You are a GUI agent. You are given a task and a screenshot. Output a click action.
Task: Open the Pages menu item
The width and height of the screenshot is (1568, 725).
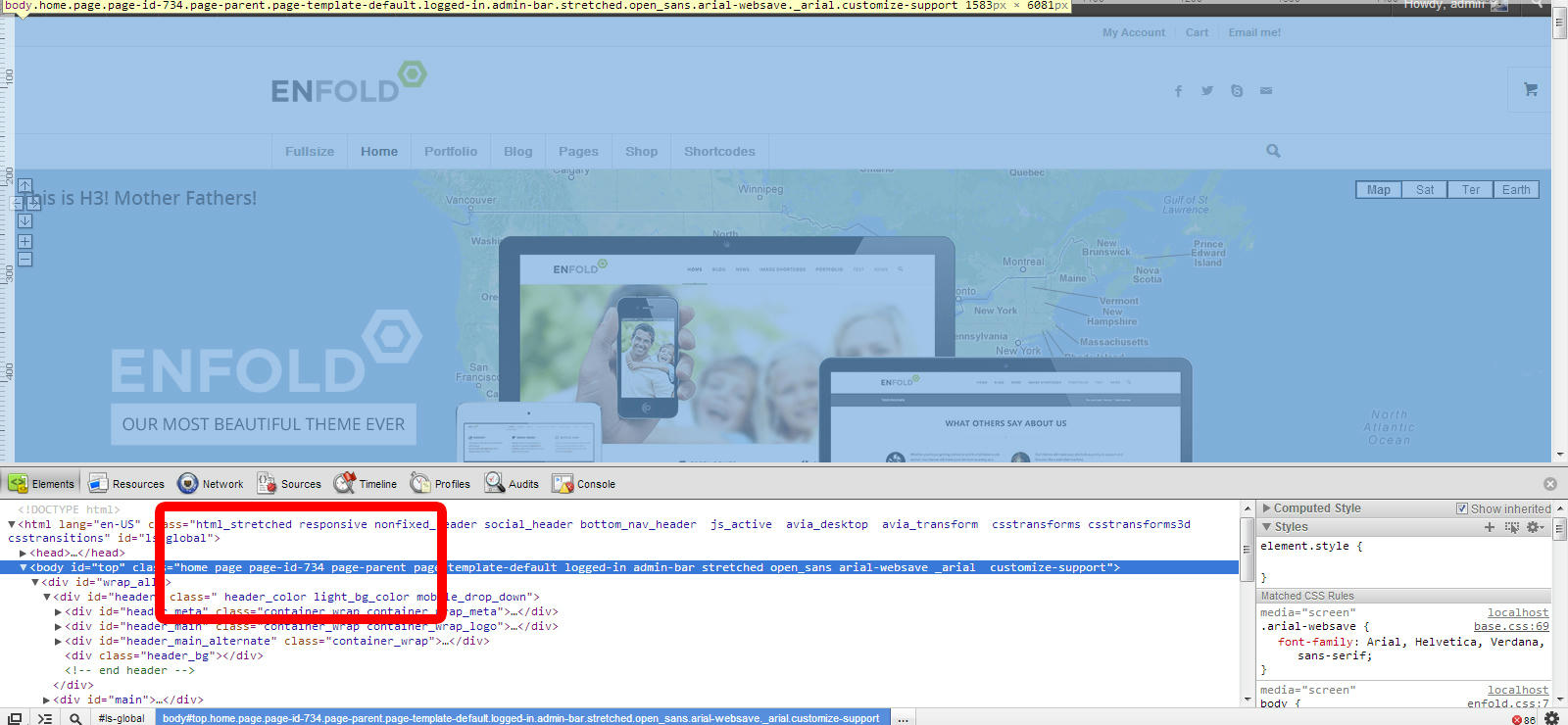[578, 152]
